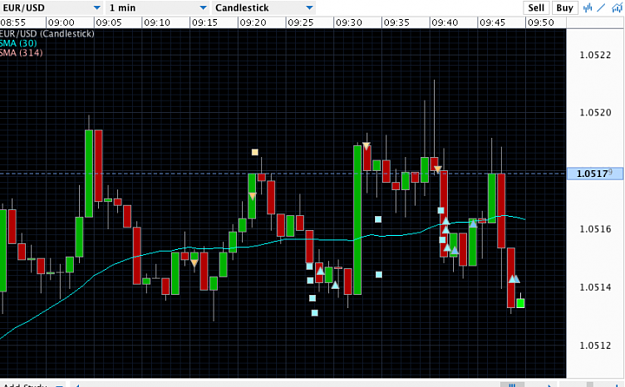The height and width of the screenshot is (387, 625).
Task: Click the Sell button
Action: [x=536, y=8]
